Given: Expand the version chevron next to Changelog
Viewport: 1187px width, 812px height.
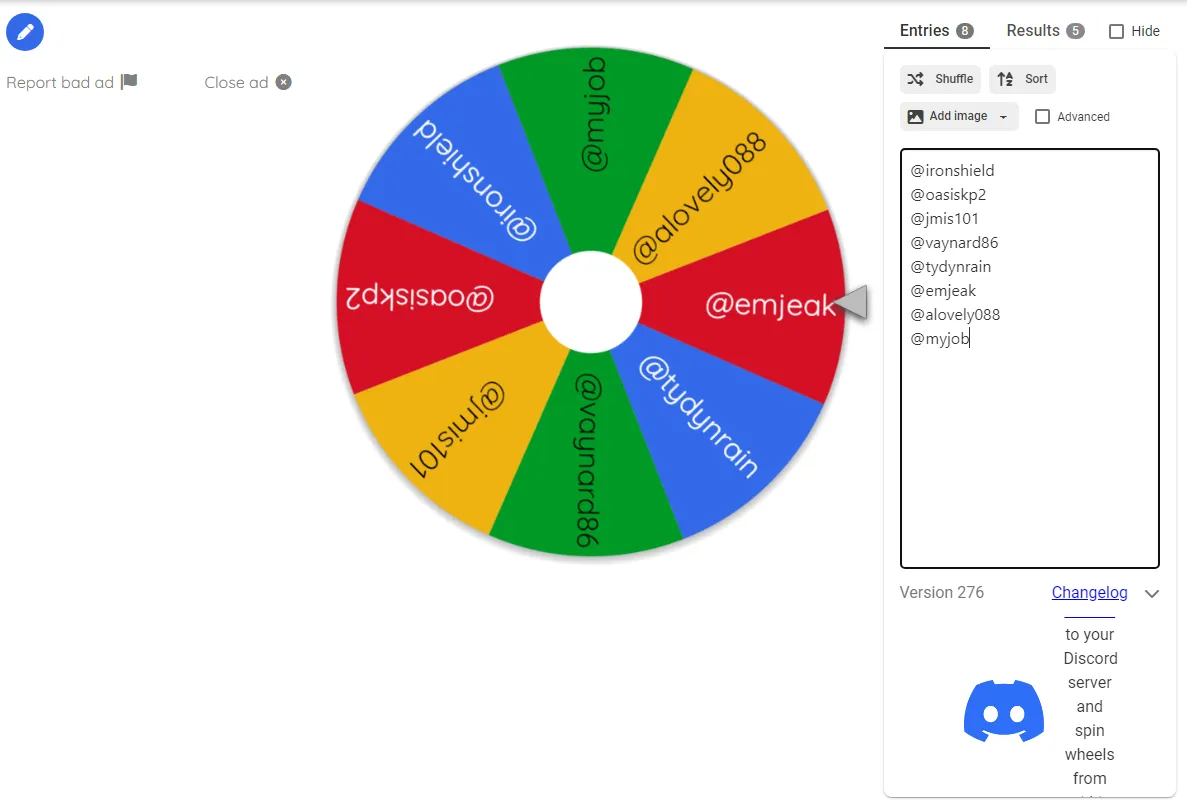Looking at the screenshot, I should (x=1151, y=593).
